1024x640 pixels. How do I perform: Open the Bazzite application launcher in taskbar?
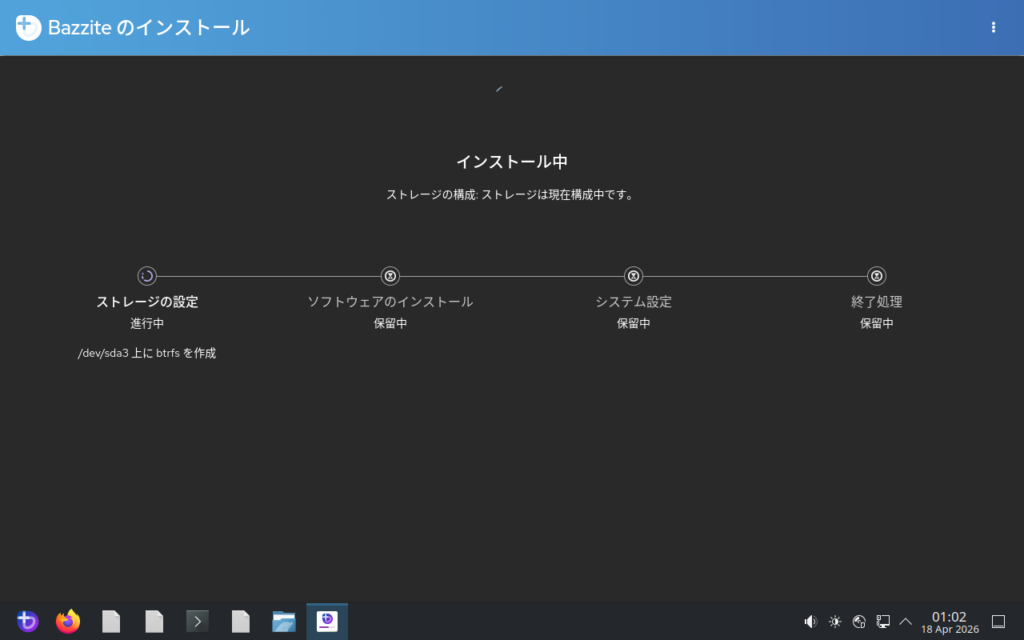(27, 622)
